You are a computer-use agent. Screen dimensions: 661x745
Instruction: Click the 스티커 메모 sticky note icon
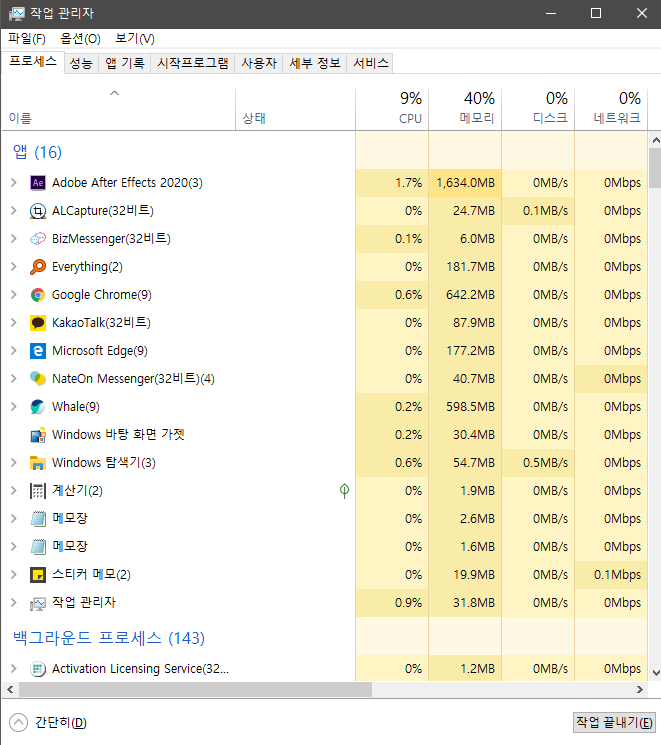pyautogui.click(x=38, y=575)
